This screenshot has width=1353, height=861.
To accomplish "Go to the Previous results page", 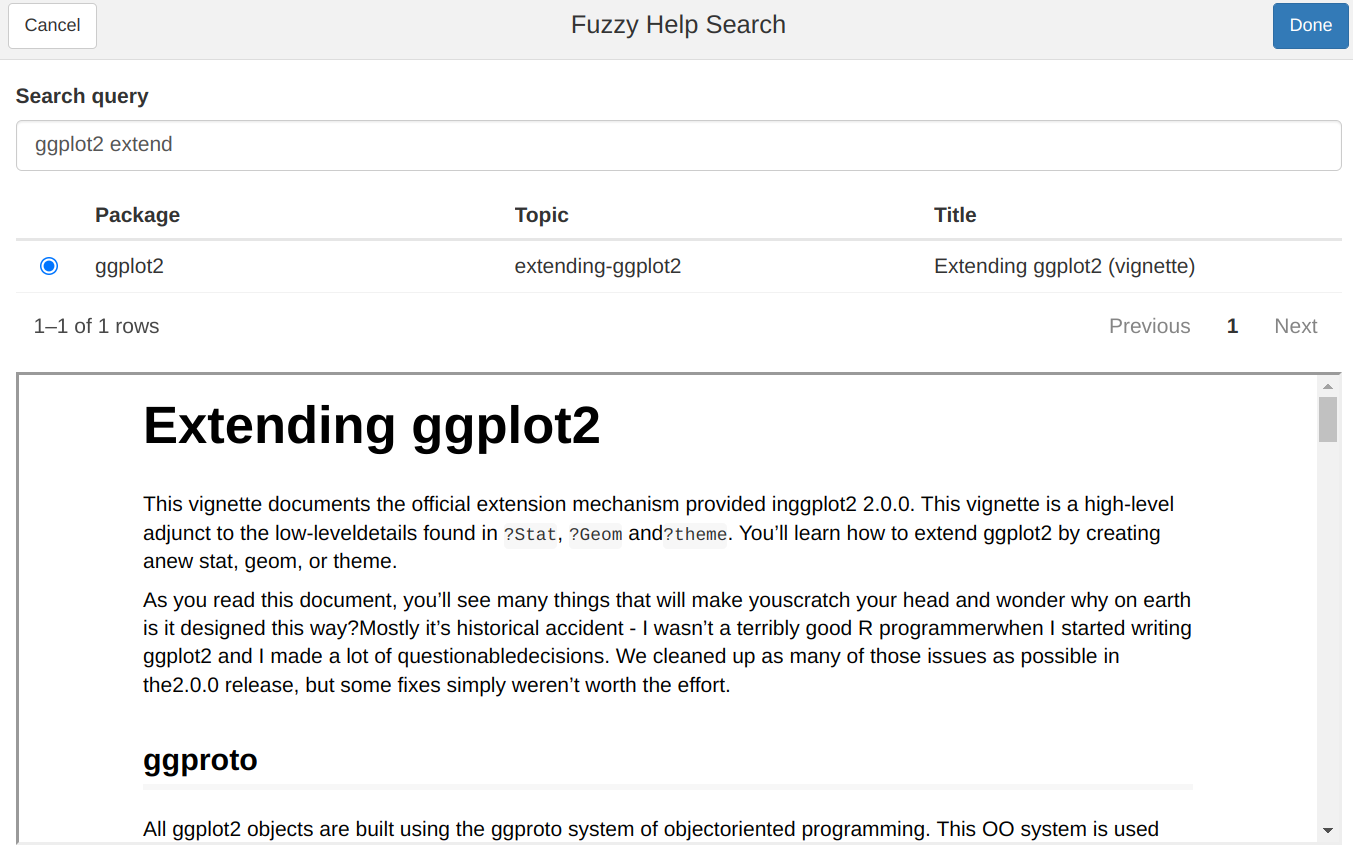I will [1149, 326].
